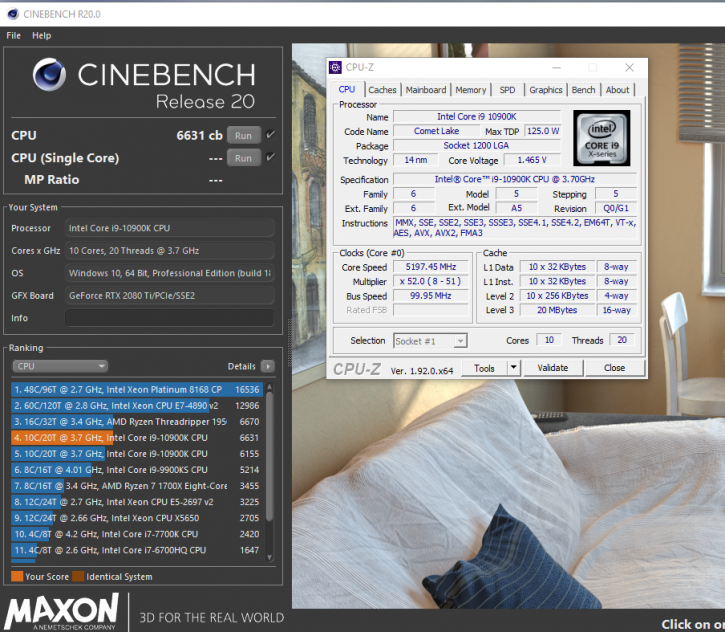Screen dimensions: 725x632
Task: Click the CPU-Z window title icon
Action: pos(335,67)
